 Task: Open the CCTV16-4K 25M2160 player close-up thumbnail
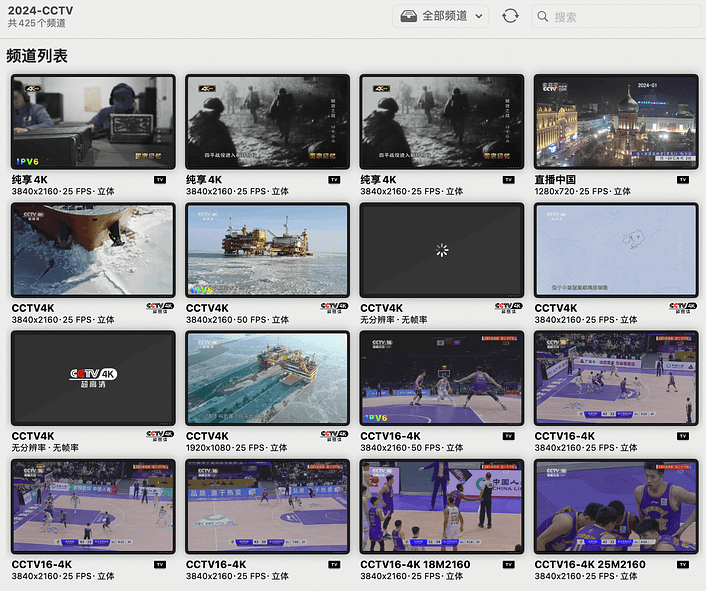(x=616, y=507)
